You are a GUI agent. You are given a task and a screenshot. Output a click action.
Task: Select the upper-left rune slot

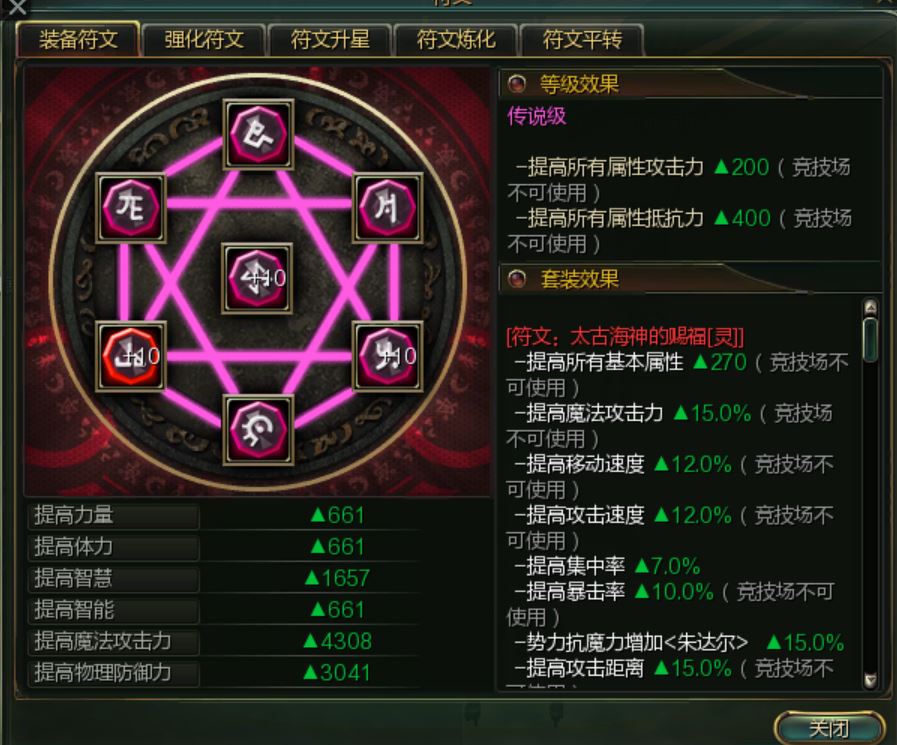coord(131,208)
